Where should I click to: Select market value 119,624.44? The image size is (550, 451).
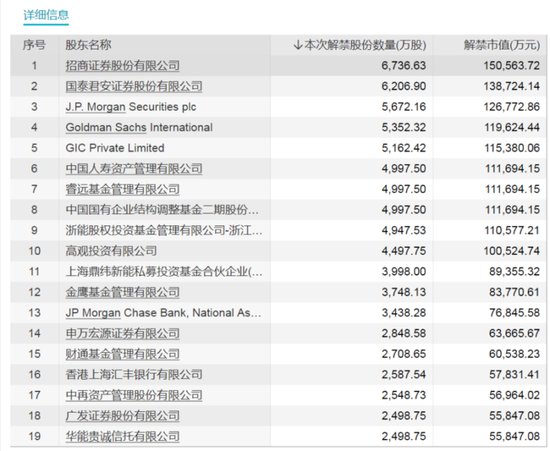512,127
